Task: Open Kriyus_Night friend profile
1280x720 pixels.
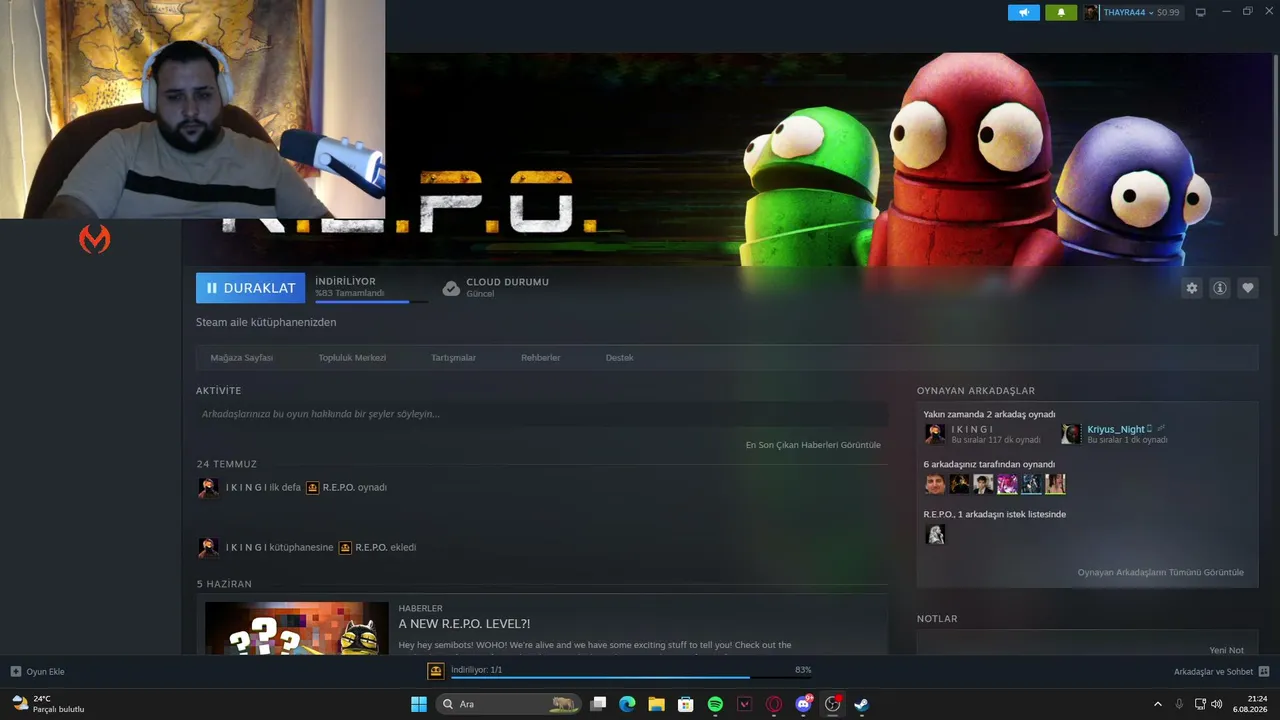Action: click(x=1116, y=429)
